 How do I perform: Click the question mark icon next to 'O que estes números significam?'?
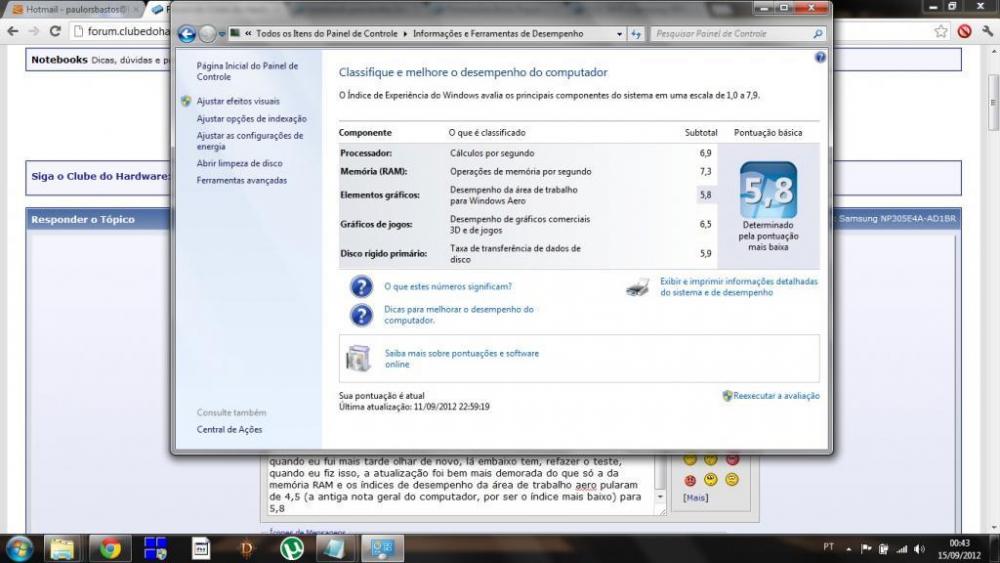pyautogui.click(x=361, y=287)
